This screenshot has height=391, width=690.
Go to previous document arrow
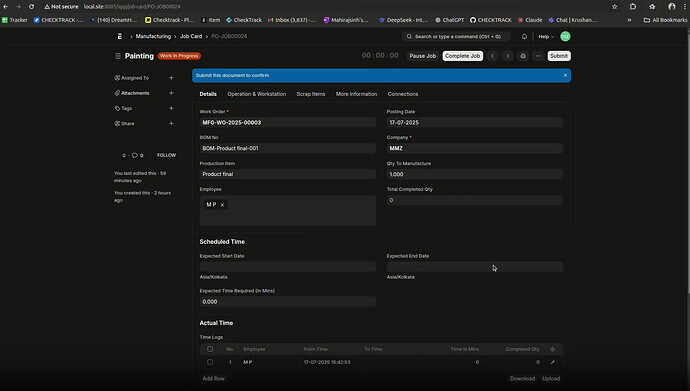[x=492, y=56]
